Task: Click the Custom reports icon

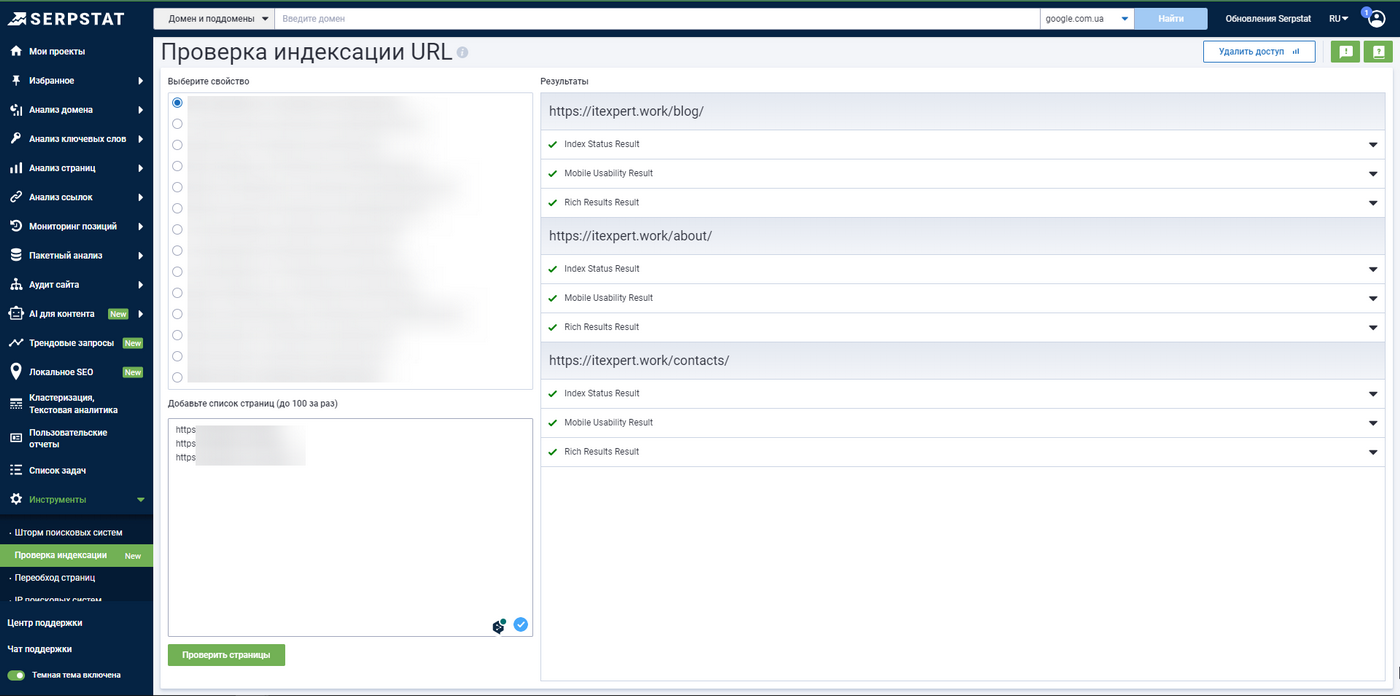Action: tap(16, 438)
